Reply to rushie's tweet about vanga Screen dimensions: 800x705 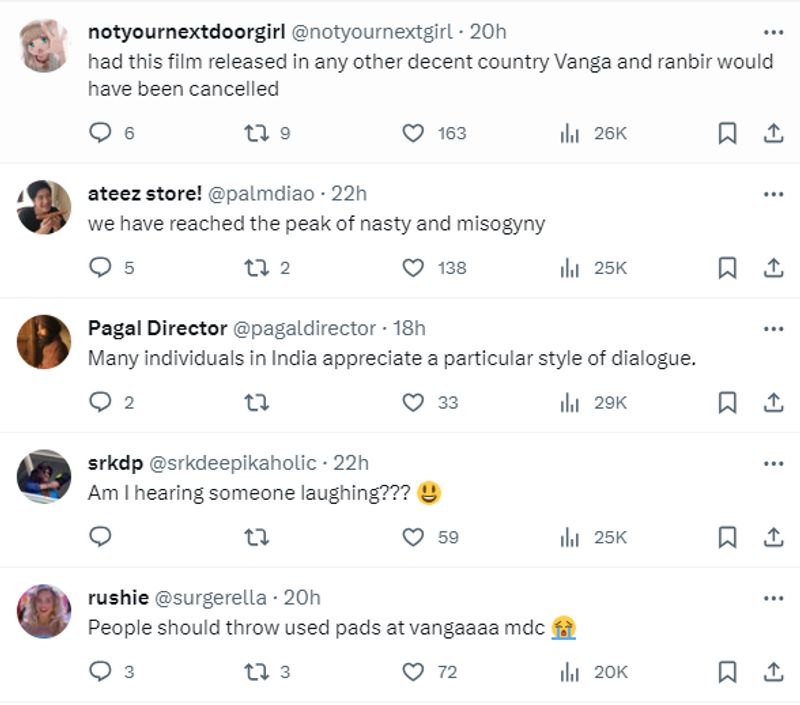(100, 672)
